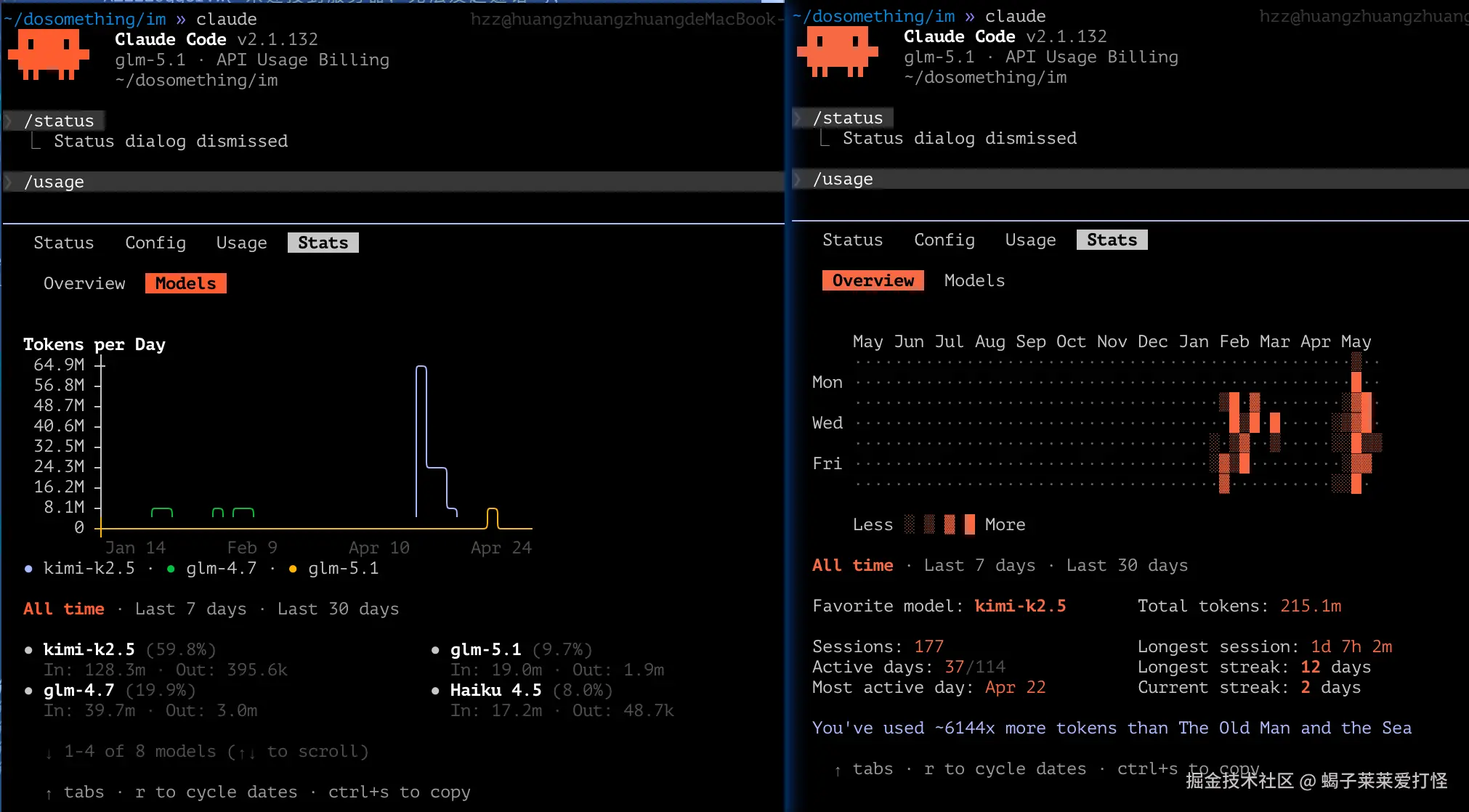This screenshot has height=812, width=1469.
Task: Open the Usage tab in left pane
Action: [242, 243]
